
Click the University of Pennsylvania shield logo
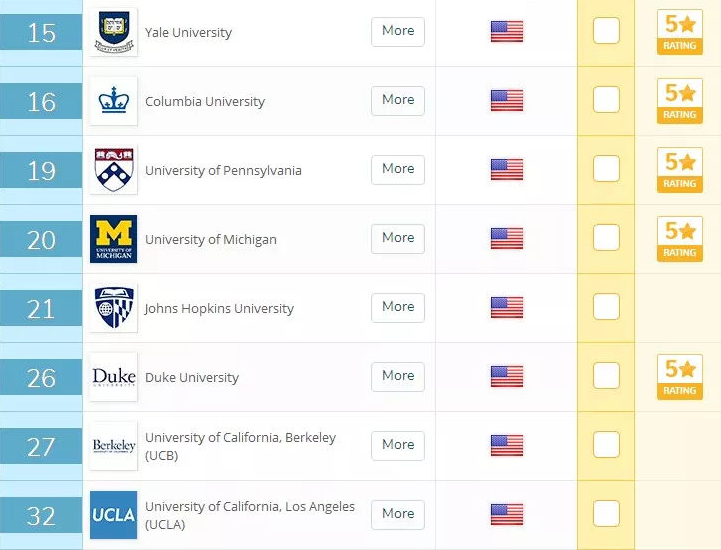click(114, 170)
